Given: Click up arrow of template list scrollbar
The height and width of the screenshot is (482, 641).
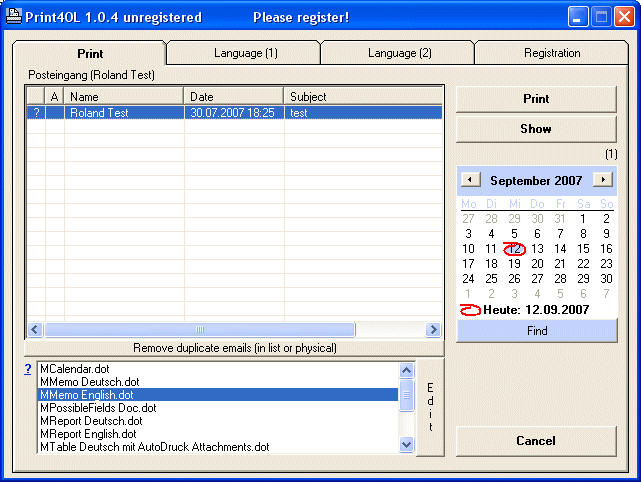Looking at the screenshot, I should [x=406, y=370].
